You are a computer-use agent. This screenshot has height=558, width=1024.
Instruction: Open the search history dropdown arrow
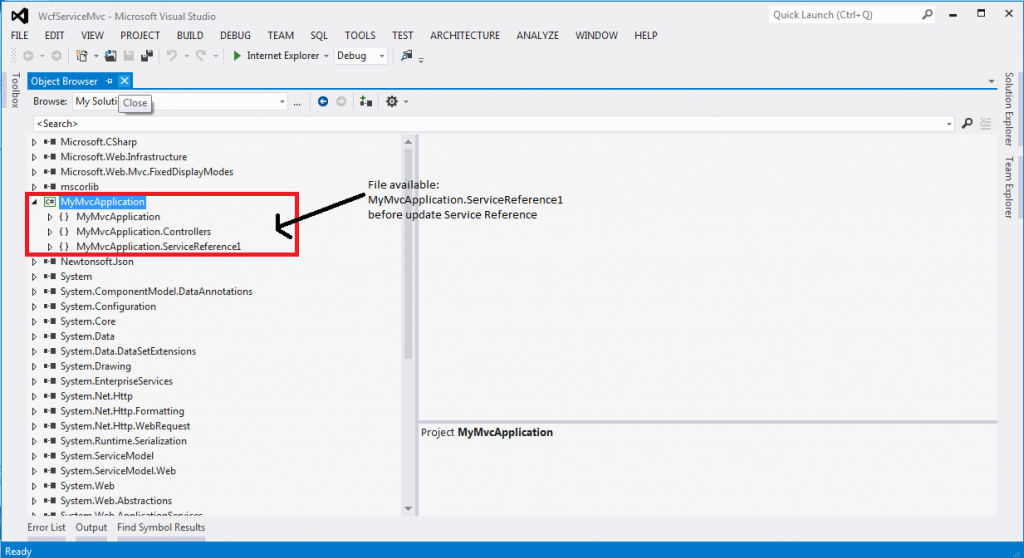[949, 124]
